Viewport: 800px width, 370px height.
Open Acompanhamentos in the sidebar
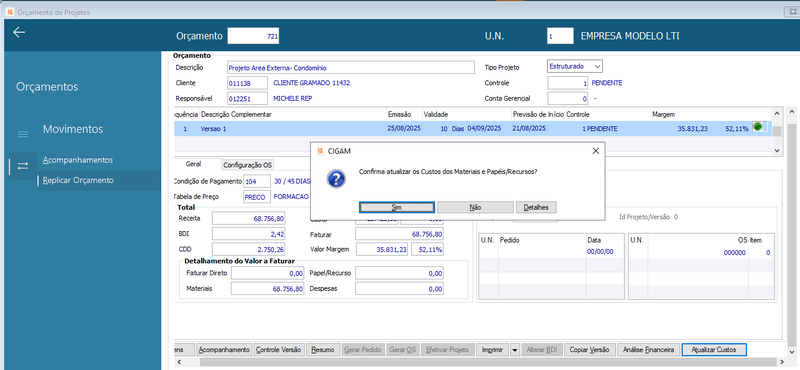78,160
